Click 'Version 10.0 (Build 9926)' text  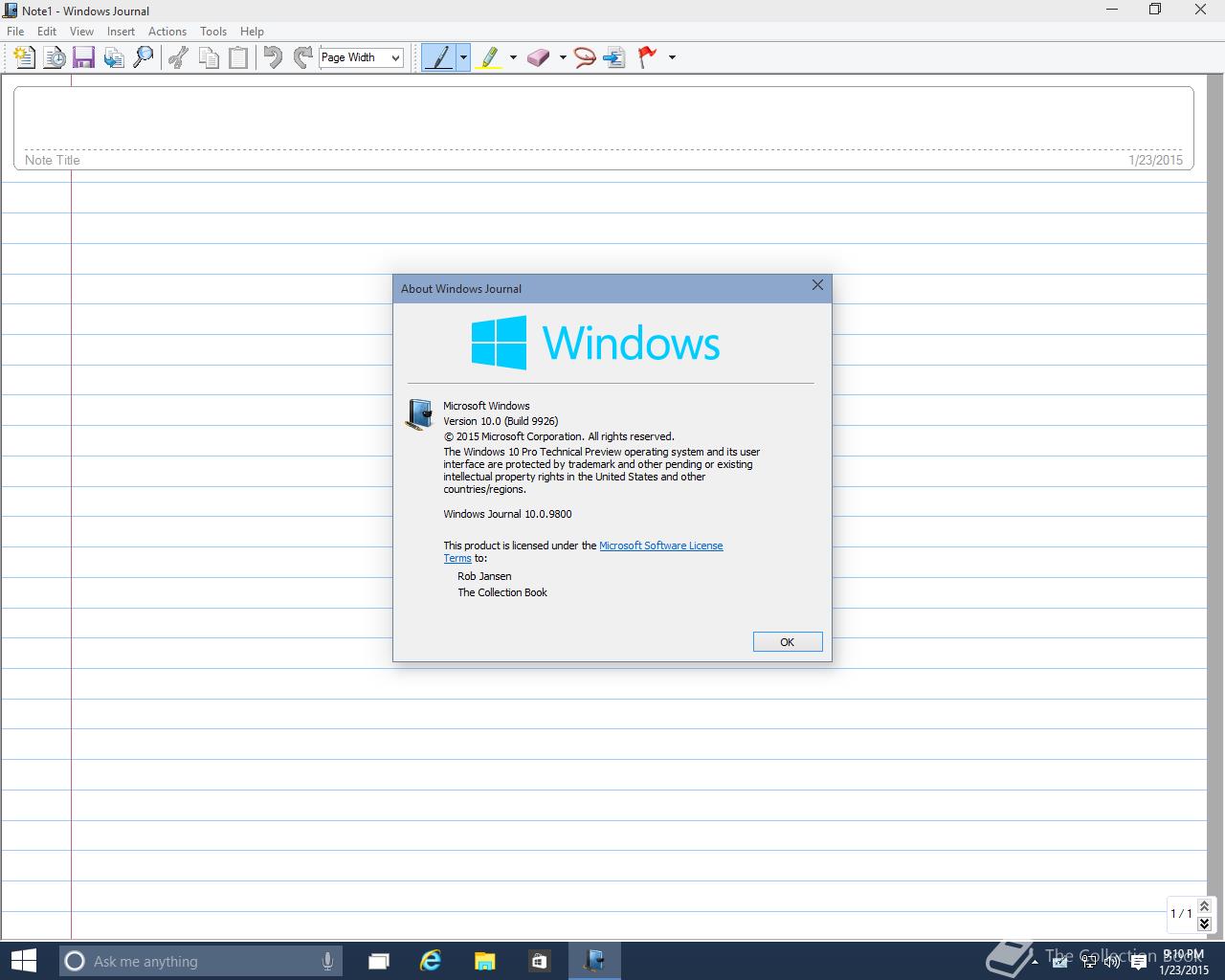[501, 421]
